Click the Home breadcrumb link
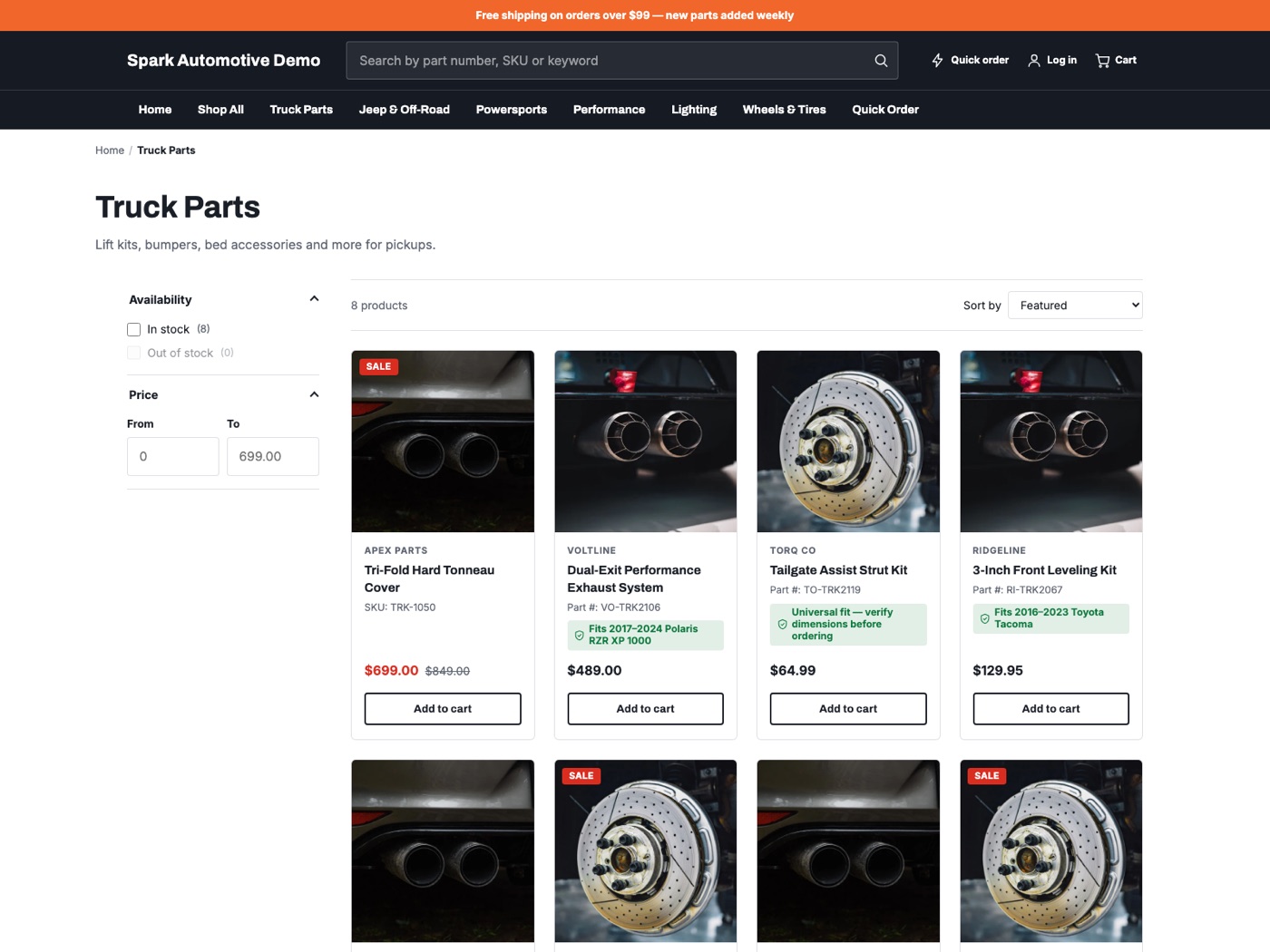Viewport: 1270px width, 952px height. coord(110,151)
